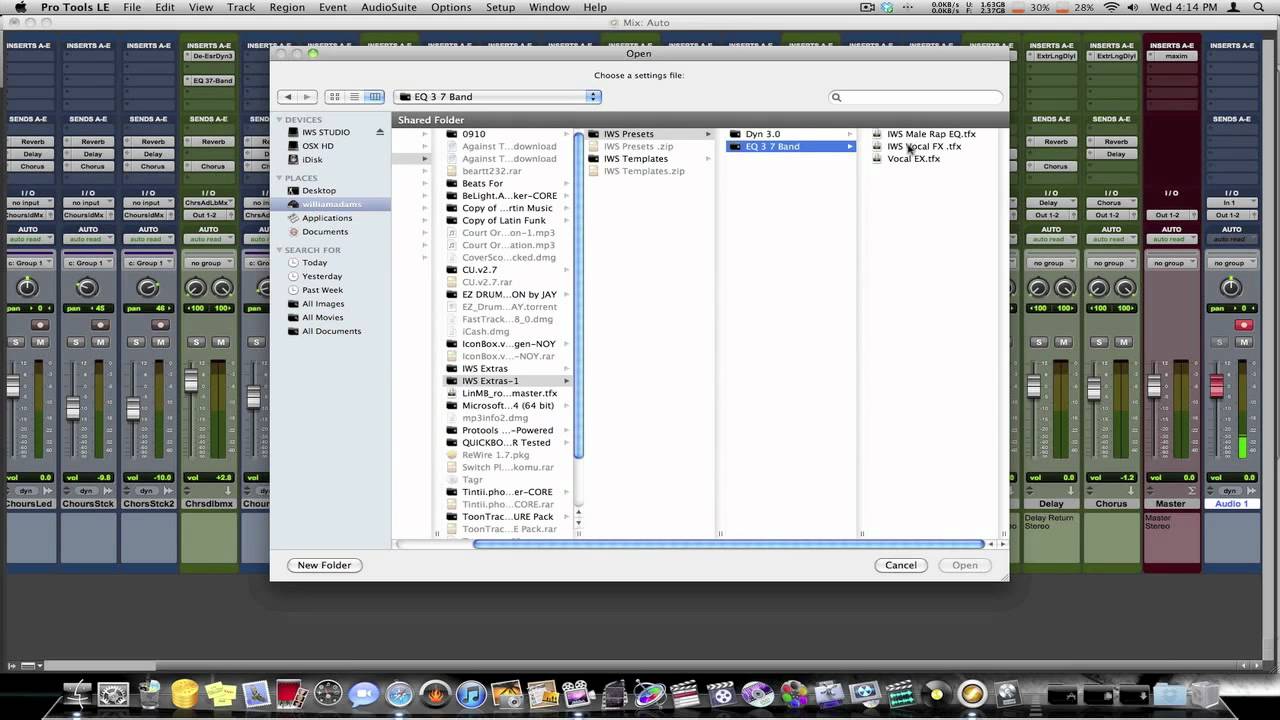Viewport: 1280px width, 720px height.
Task: Move the Delay return volume fader
Action: point(1036,387)
